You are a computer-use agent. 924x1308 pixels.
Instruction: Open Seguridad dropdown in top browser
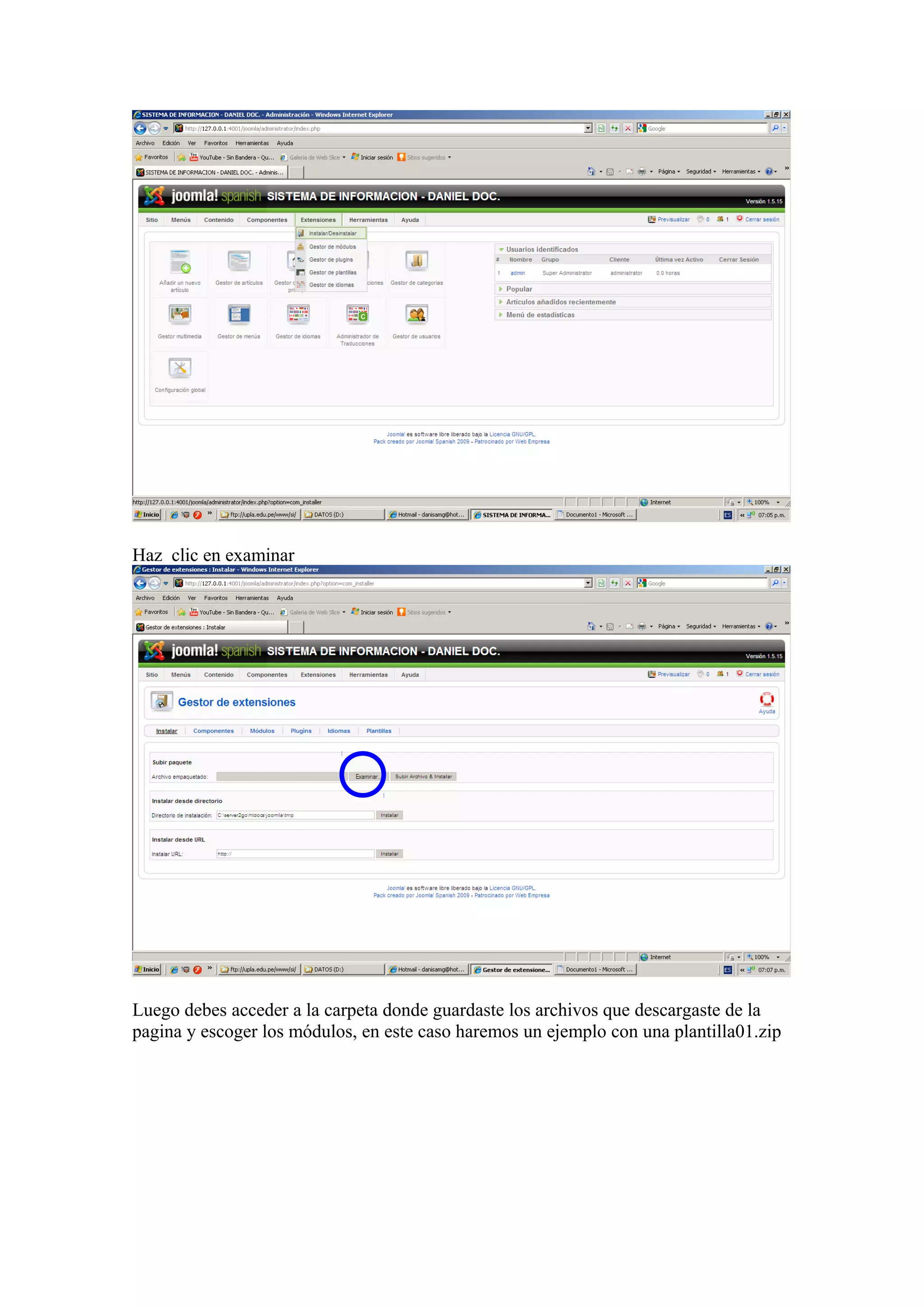coord(701,172)
